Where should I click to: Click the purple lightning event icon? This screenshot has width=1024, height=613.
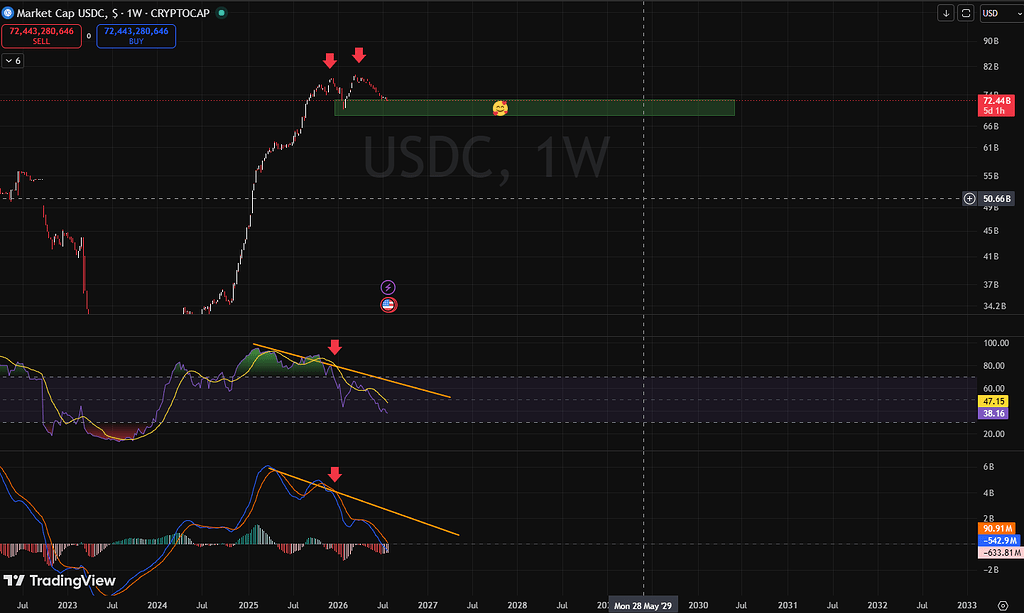388,287
